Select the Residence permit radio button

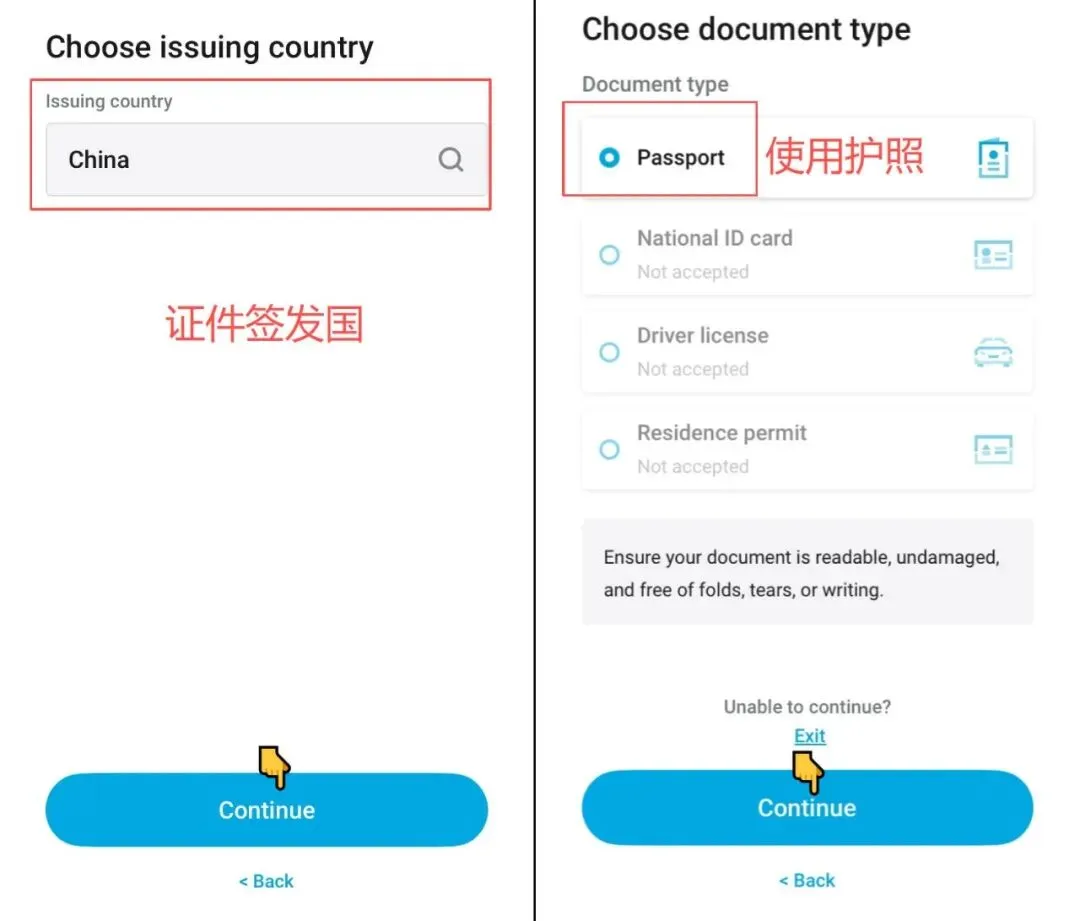pyautogui.click(x=609, y=450)
